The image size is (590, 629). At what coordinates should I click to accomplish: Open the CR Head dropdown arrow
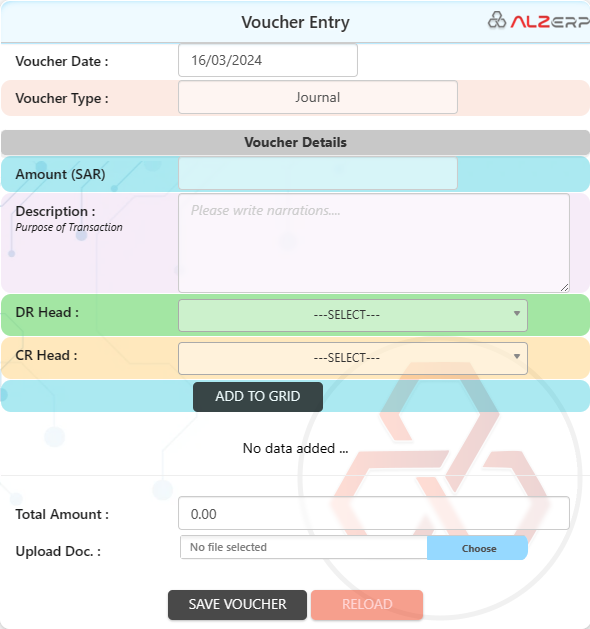pyautogui.click(x=517, y=357)
